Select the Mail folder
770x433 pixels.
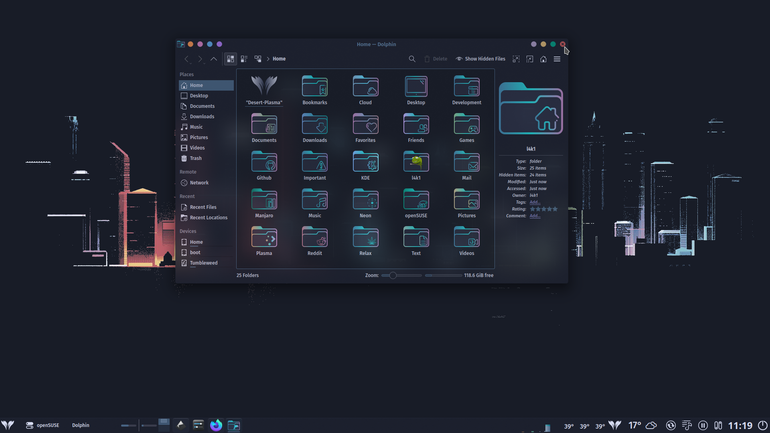click(x=467, y=165)
